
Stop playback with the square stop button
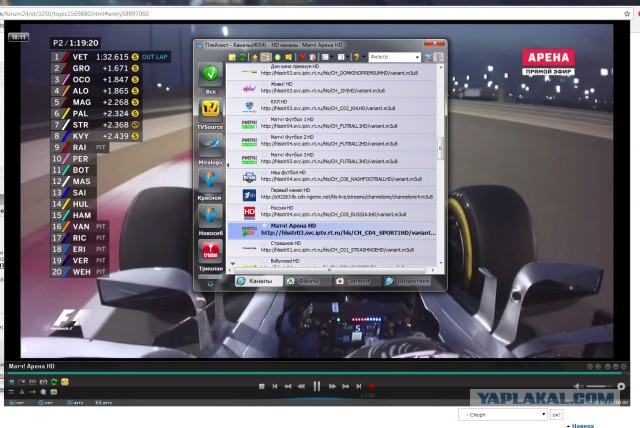pyautogui.click(x=262, y=386)
